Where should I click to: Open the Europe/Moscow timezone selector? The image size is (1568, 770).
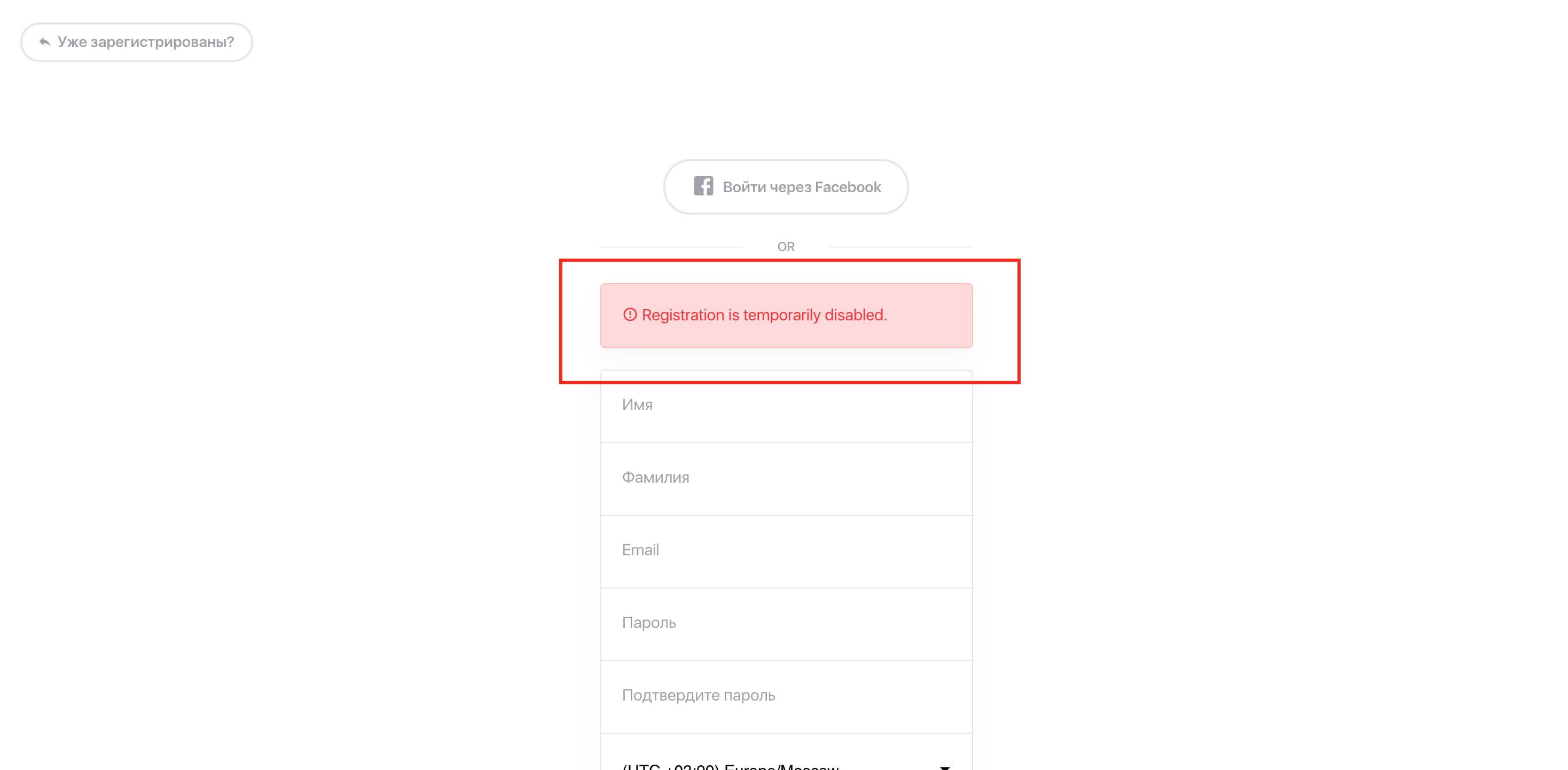tap(785, 761)
